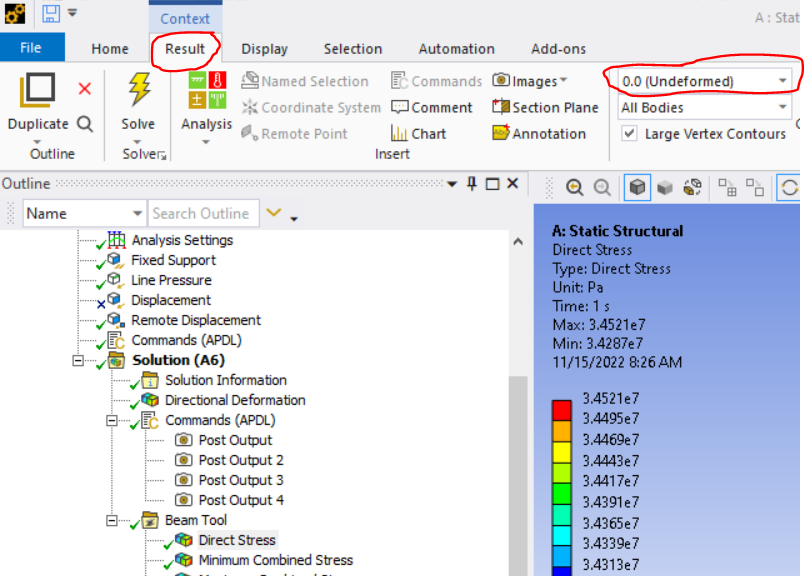Select Post Output 2 image
Screen dimensions: 804x576
pyautogui.click(x=241, y=460)
